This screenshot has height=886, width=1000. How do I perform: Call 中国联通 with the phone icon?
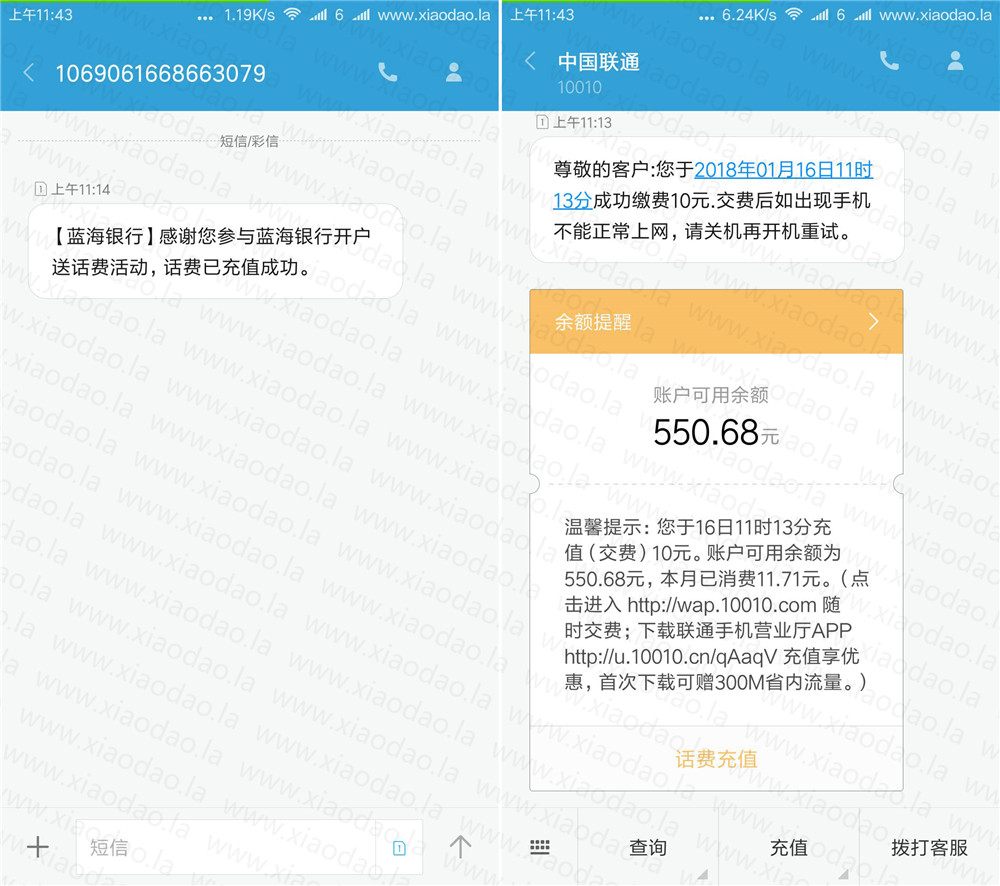pos(889,61)
